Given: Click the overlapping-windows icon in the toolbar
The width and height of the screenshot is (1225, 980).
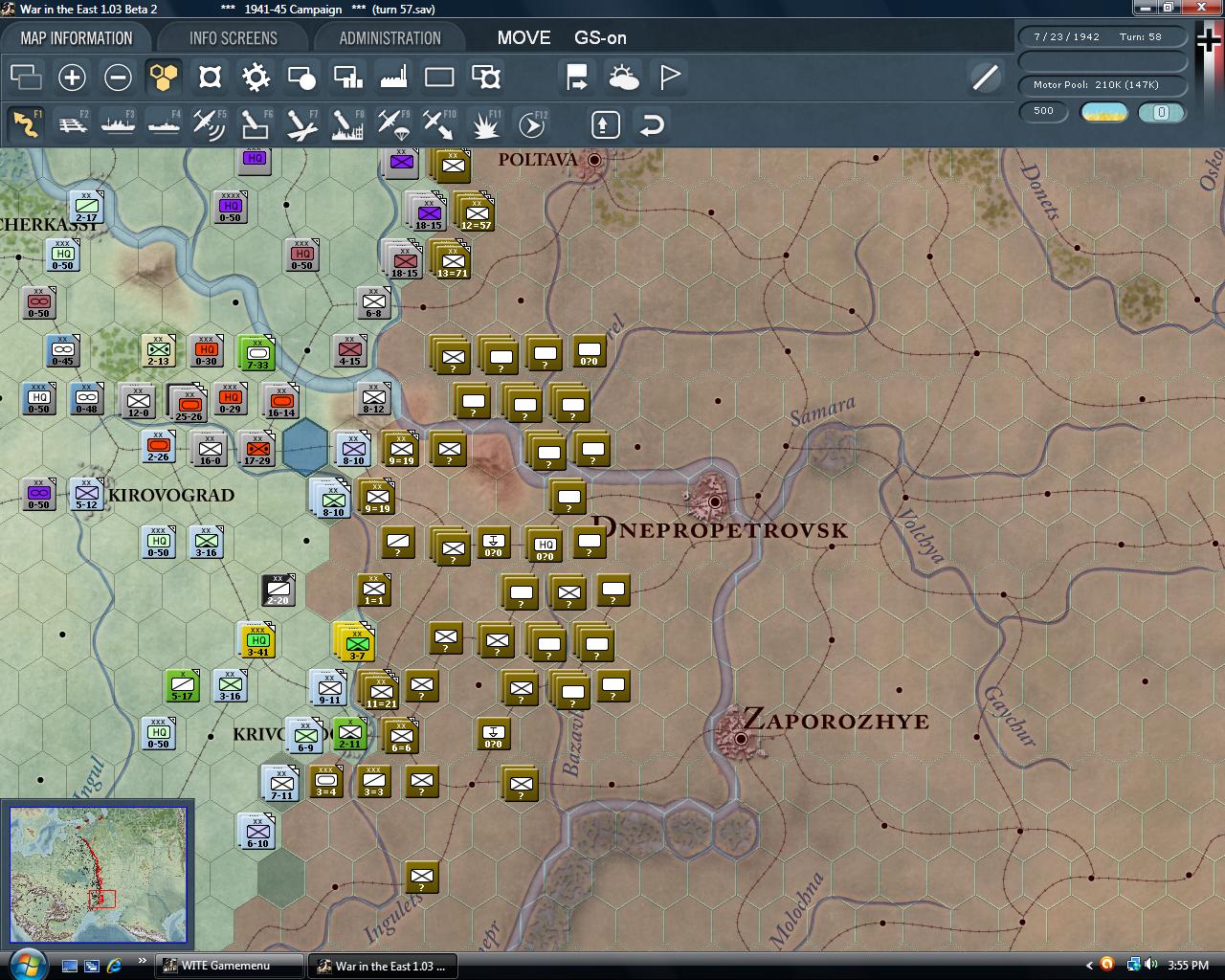Looking at the screenshot, I should [26, 77].
